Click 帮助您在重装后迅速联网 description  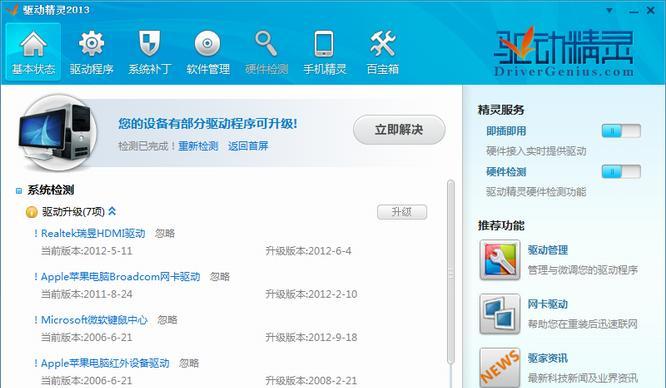point(583,324)
